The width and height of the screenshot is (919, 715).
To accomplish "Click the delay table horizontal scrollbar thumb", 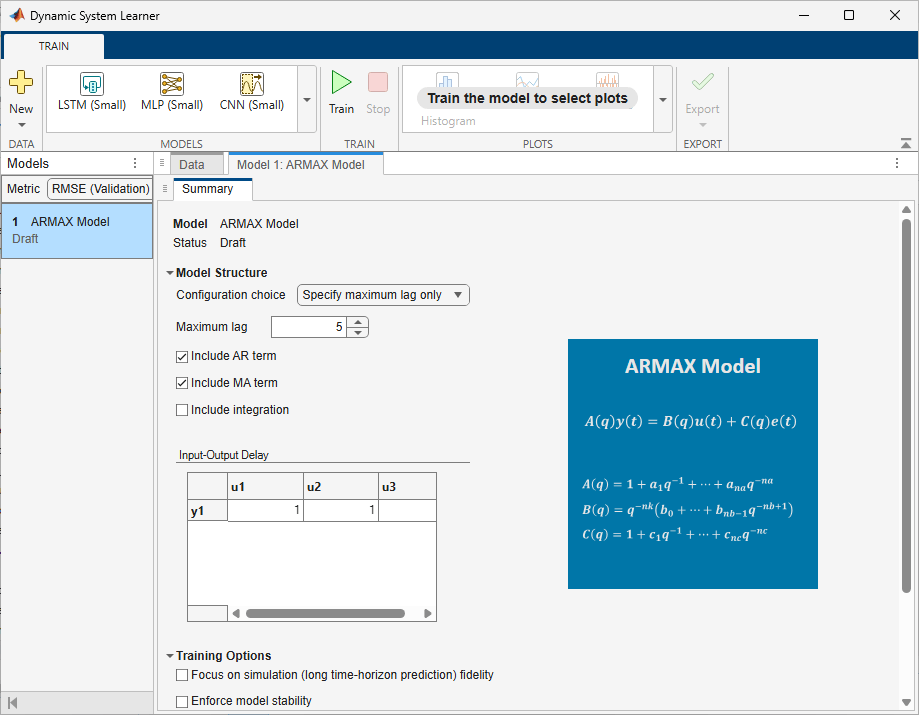I will pyautogui.click(x=326, y=614).
